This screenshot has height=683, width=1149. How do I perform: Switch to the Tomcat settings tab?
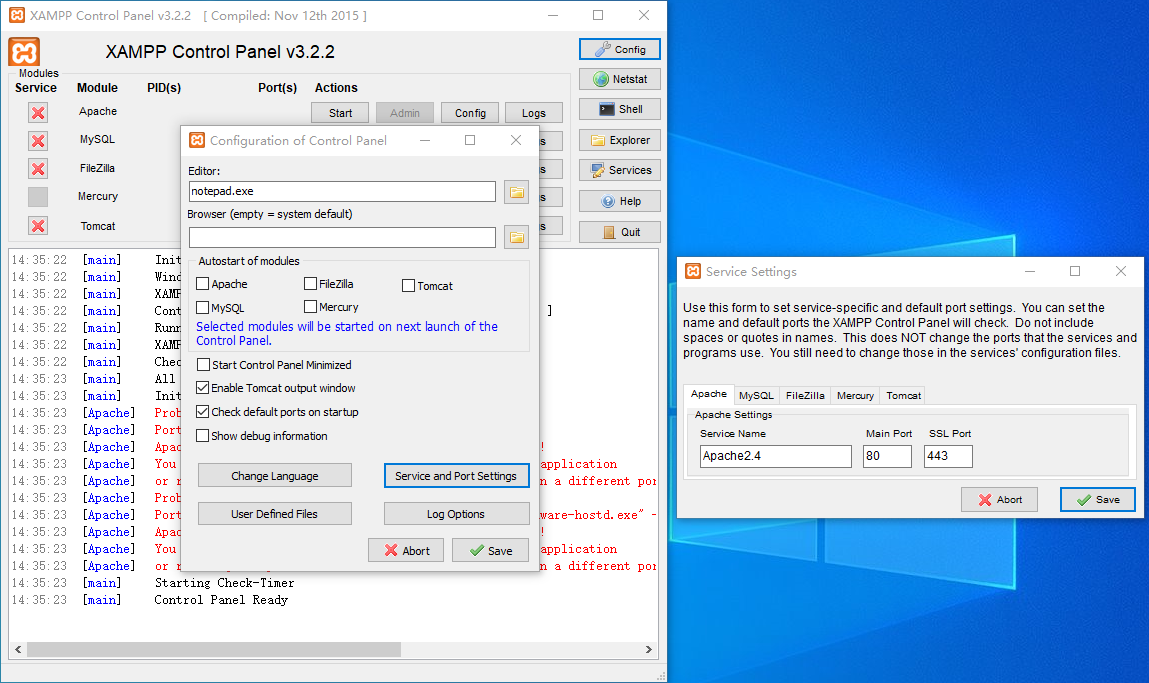tap(903, 396)
